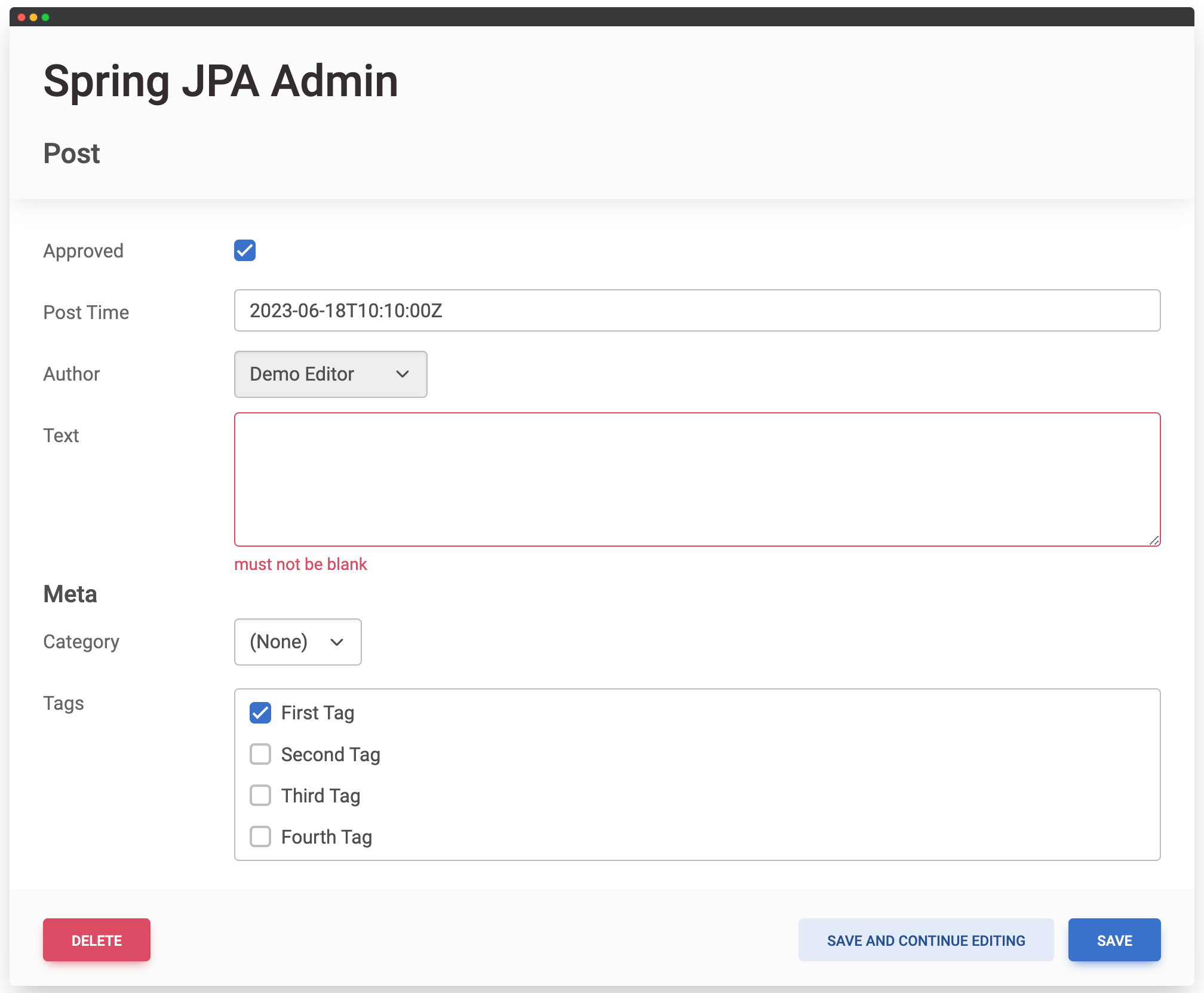Viewport: 1204px width, 993px height.
Task: Check the Second Tag checkbox
Action: pos(260,754)
